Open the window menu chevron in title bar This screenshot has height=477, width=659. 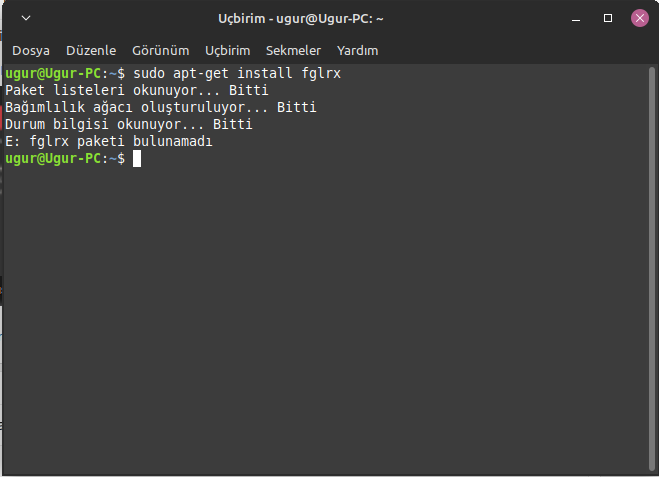coord(25,19)
